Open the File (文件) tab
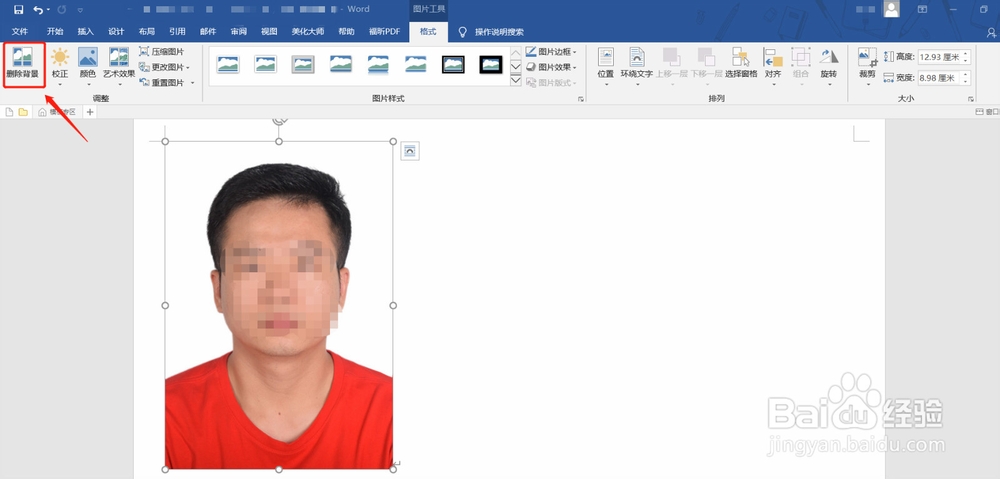This screenshot has width=1000, height=479. coord(20,31)
